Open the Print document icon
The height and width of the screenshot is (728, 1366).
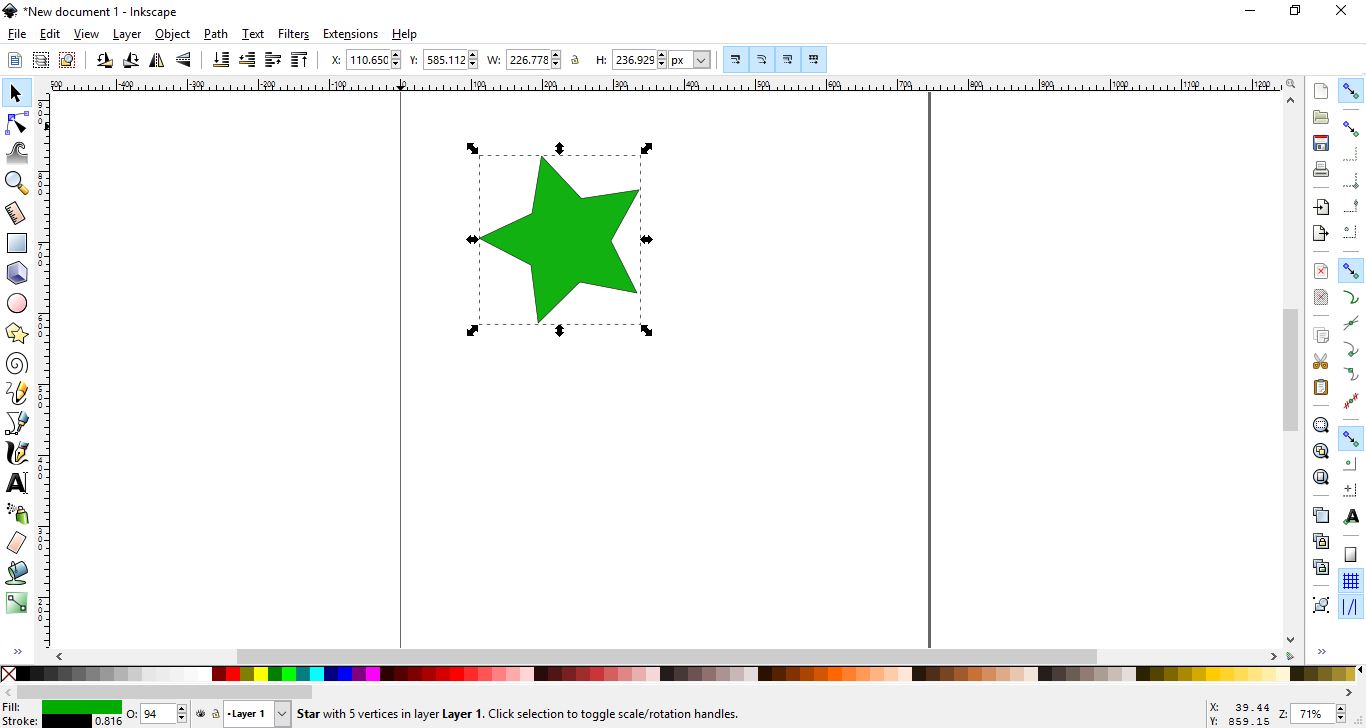1321,169
